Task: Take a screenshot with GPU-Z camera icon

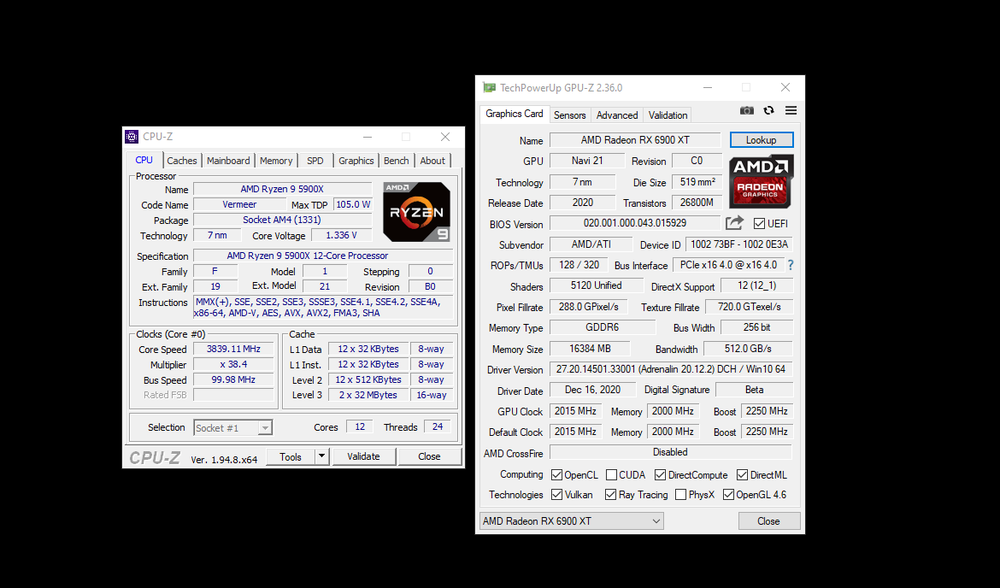Action: [747, 111]
